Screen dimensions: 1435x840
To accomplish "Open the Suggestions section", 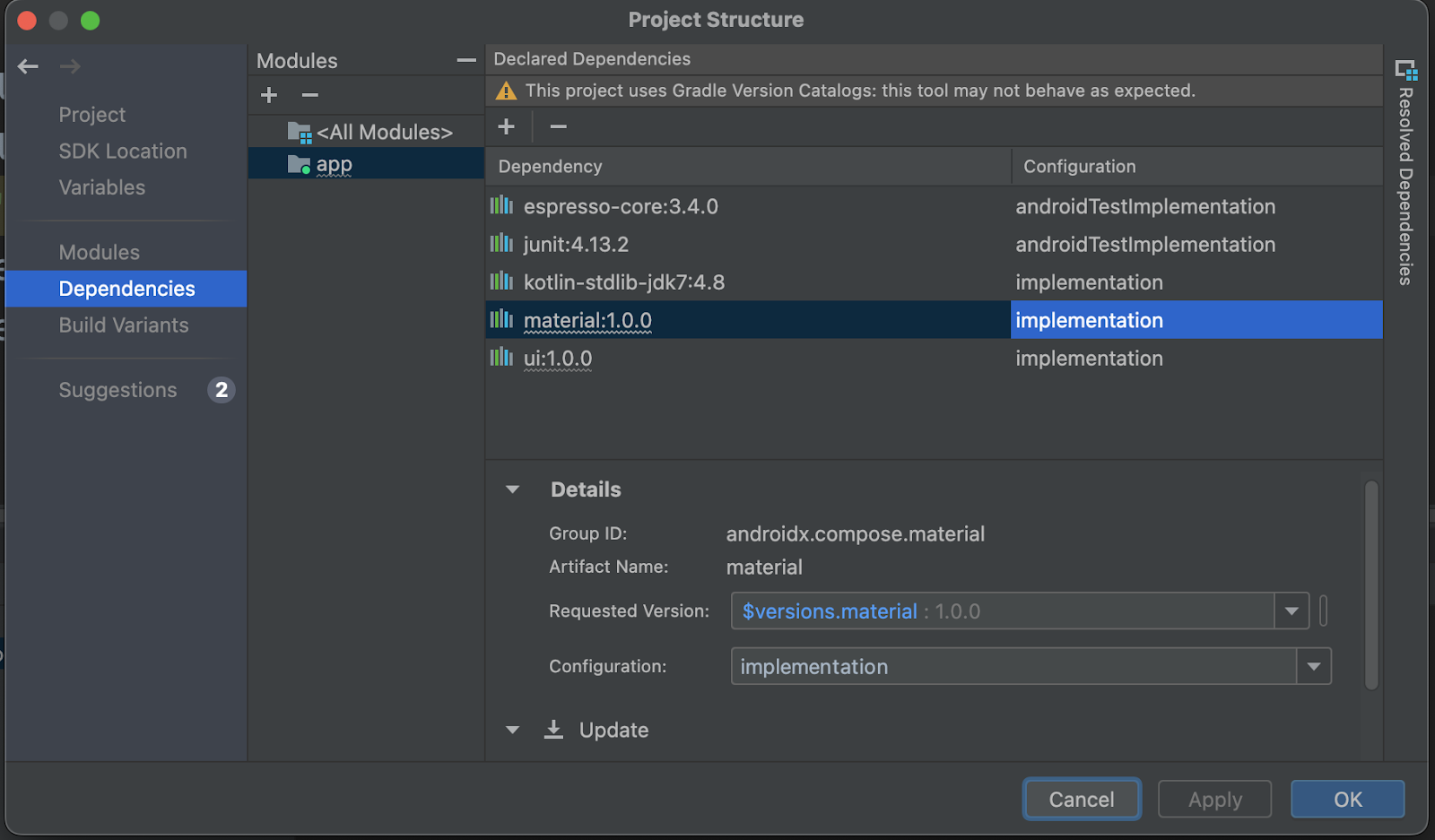I will coord(117,390).
